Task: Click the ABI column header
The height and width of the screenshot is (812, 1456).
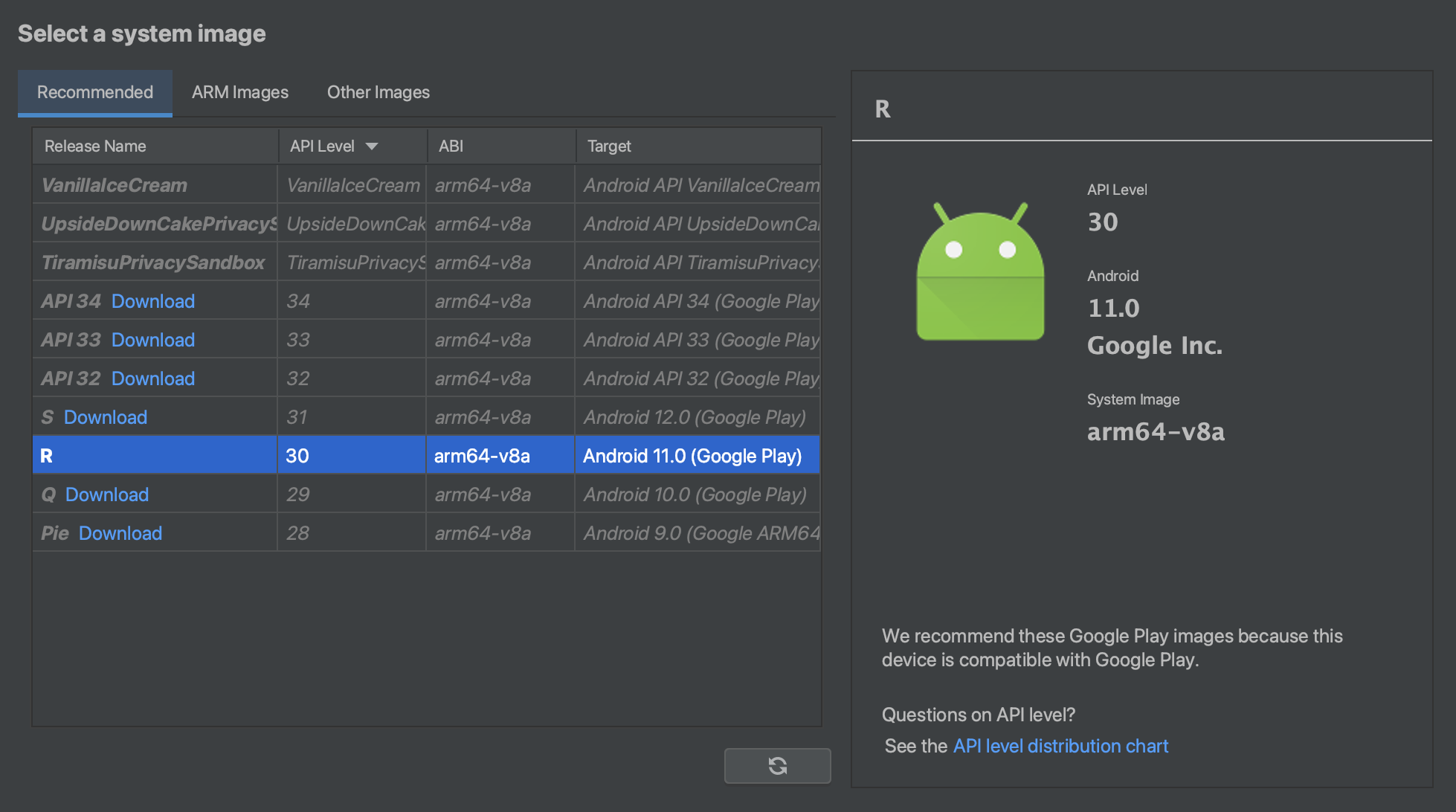Action: (451, 146)
